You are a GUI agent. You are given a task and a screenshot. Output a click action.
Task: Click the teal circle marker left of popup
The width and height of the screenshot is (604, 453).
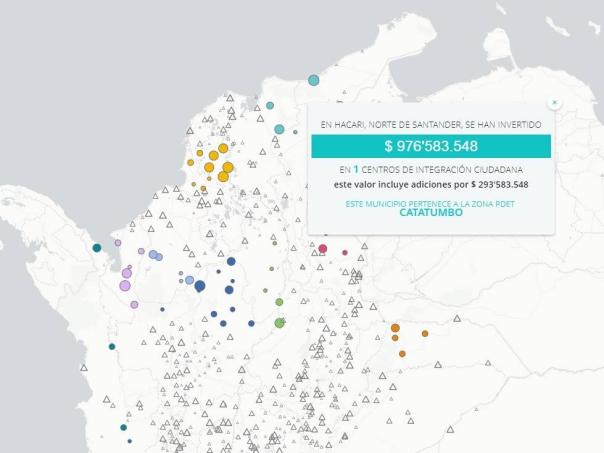(279, 129)
